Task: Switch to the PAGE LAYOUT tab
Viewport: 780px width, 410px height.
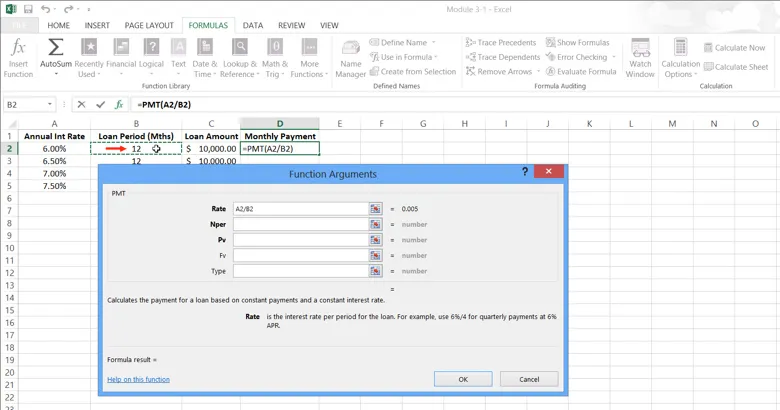Action: click(149, 25)
